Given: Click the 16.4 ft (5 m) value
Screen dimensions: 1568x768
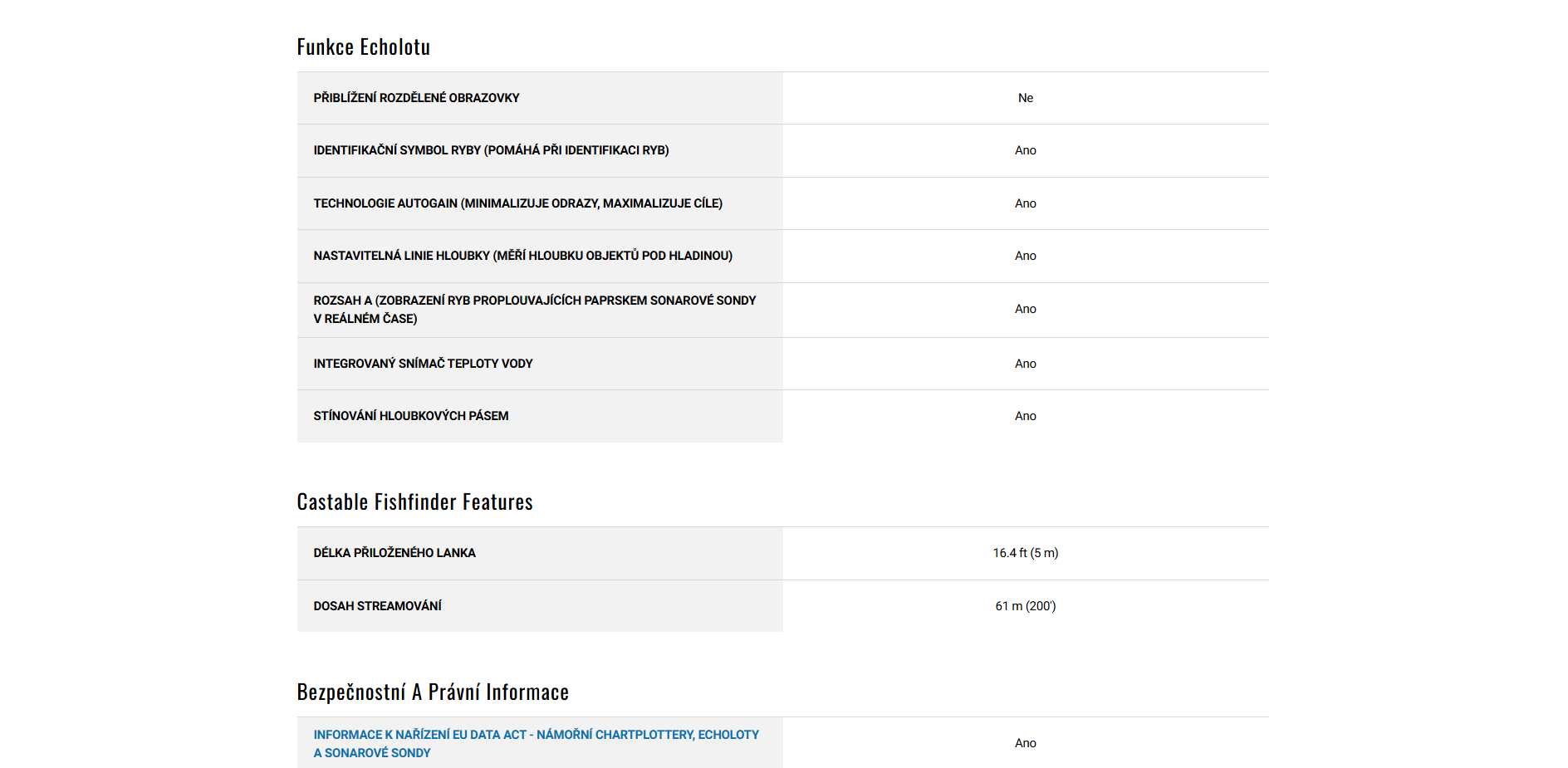Looking at the screenshot, I should (1026, 553).
